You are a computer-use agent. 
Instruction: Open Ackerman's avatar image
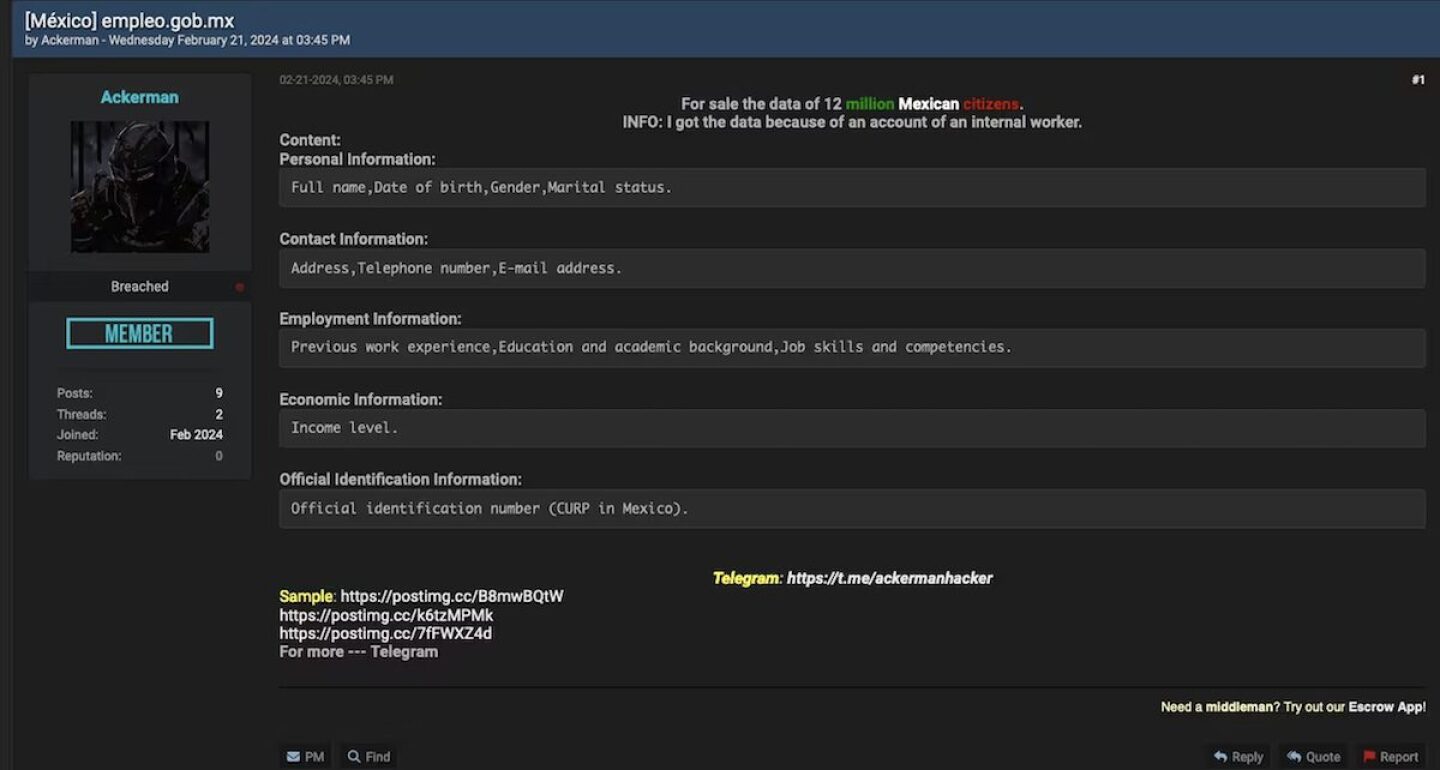click(139, 187)
